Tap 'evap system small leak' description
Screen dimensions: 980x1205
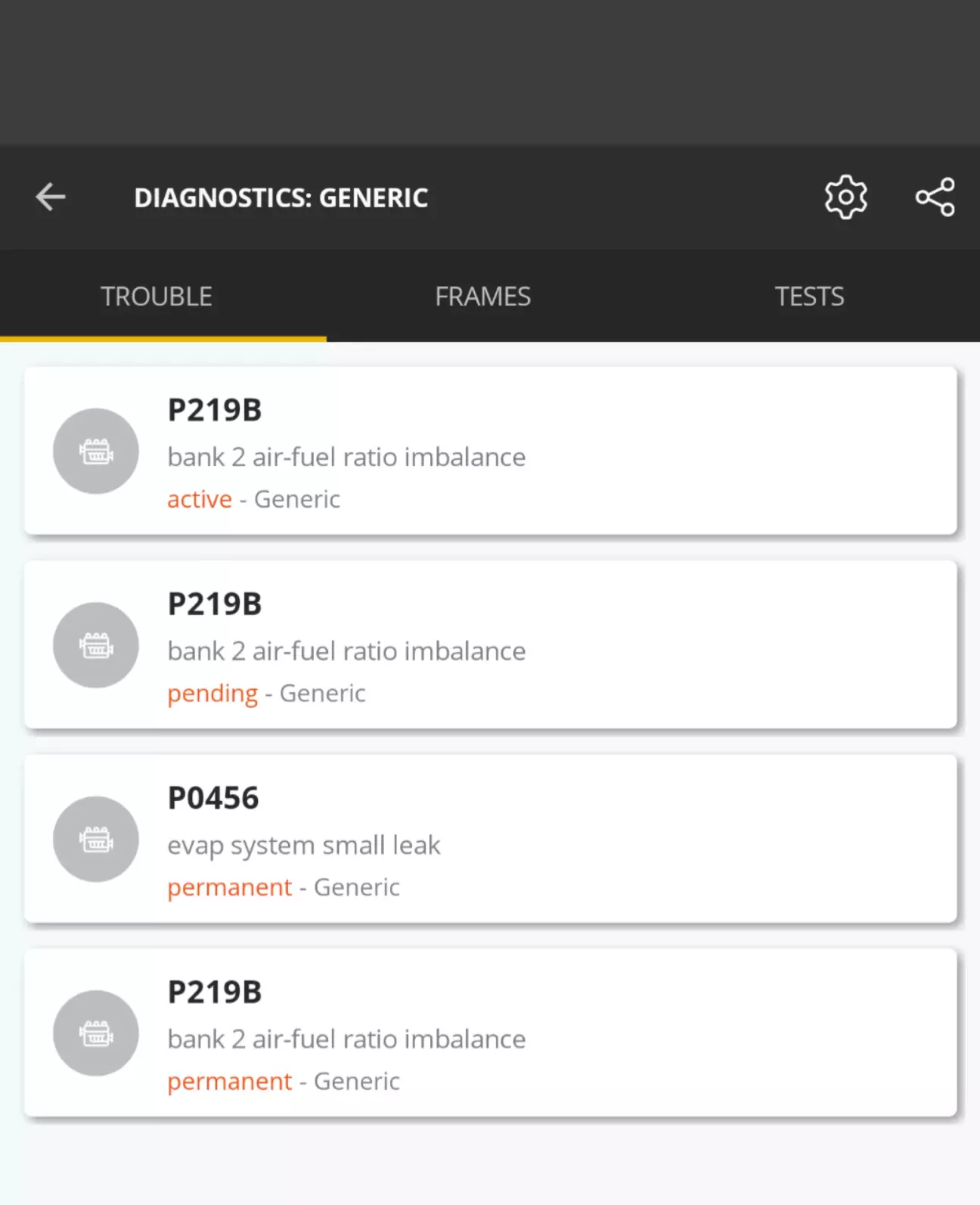303,845
